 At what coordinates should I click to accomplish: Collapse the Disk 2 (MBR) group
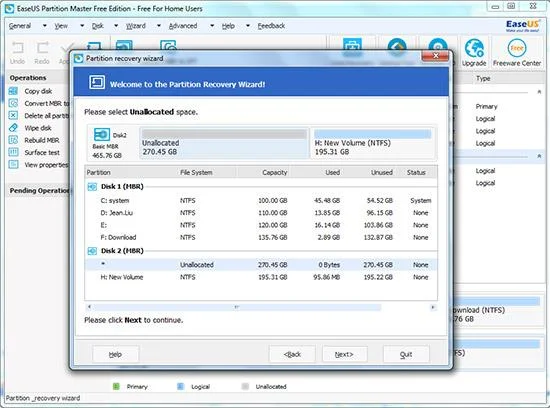pos(92,251)
